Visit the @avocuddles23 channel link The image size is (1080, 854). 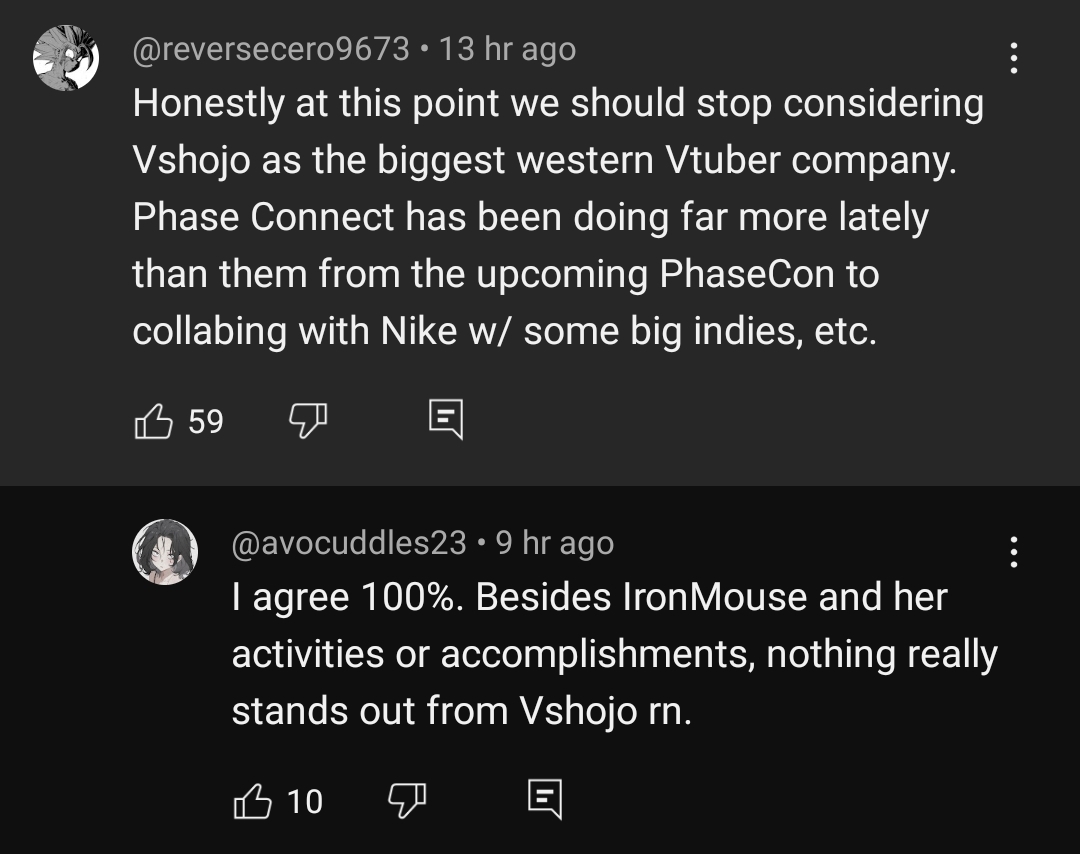click(x=349, y=543)
